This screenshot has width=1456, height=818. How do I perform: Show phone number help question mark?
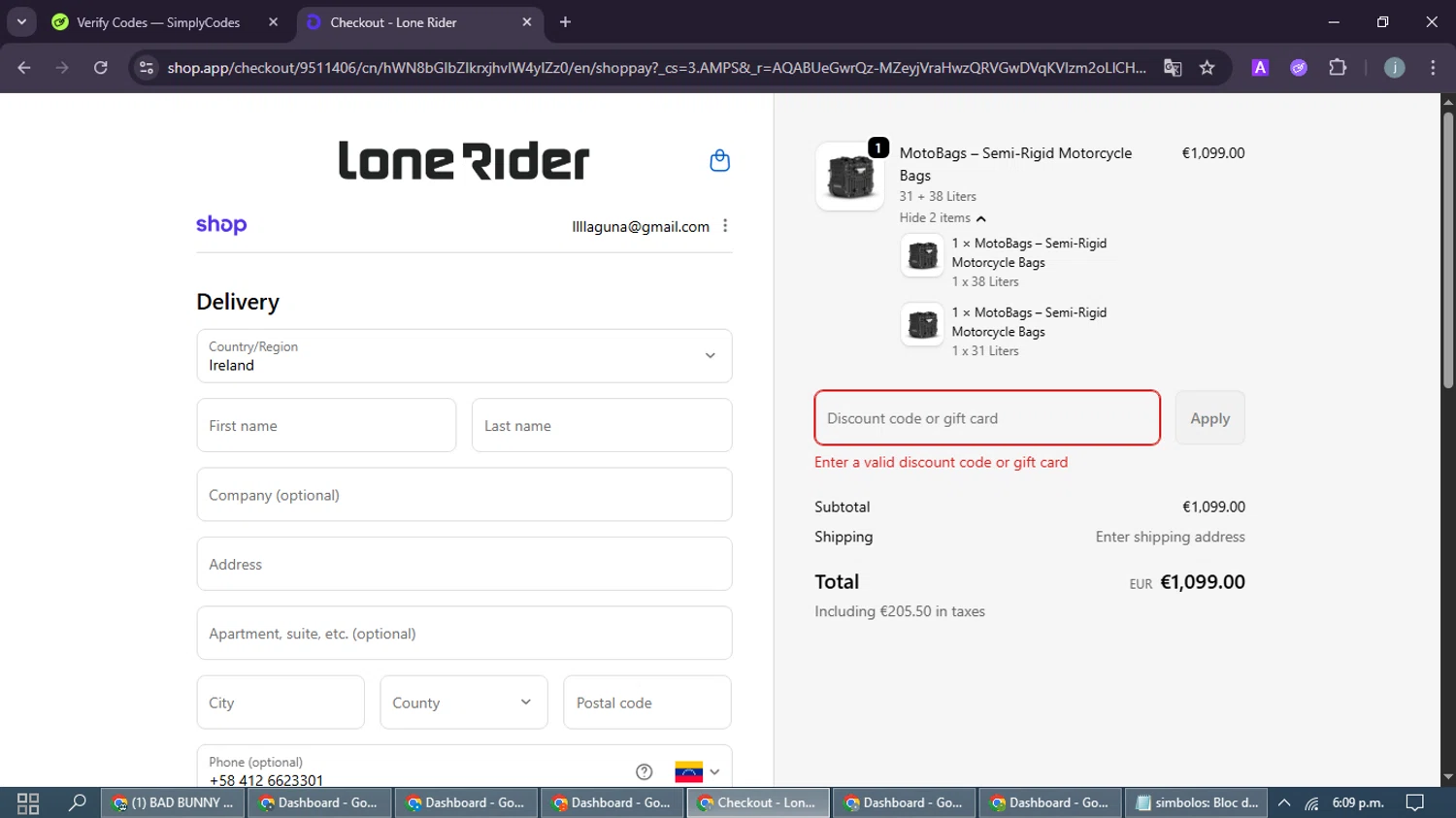[644, 771]
